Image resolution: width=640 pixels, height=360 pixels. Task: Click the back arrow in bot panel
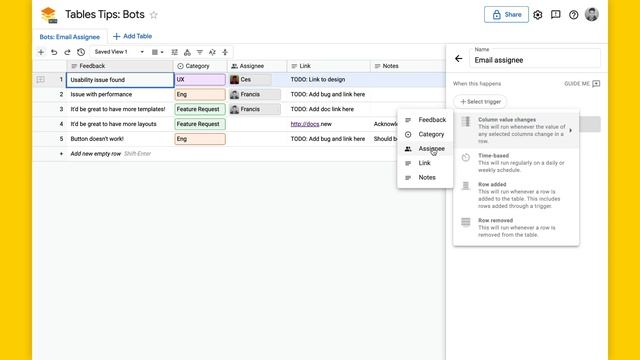[459, 59]
